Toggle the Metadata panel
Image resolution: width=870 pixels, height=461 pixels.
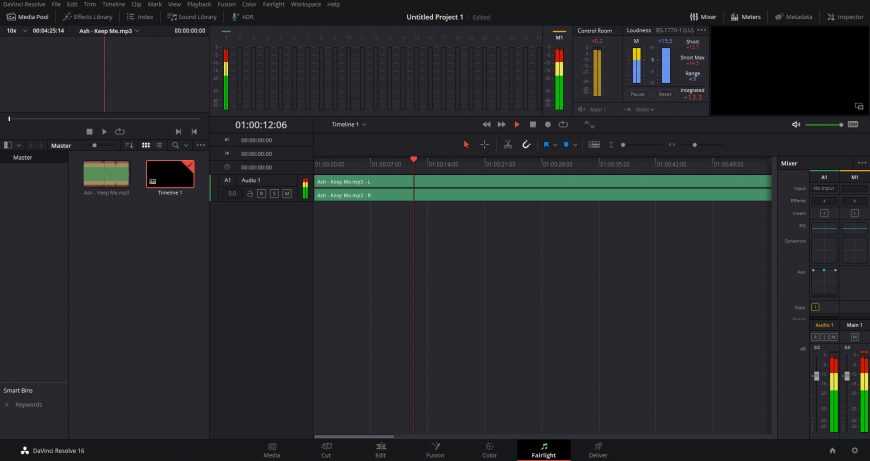[x=793, y=17]
